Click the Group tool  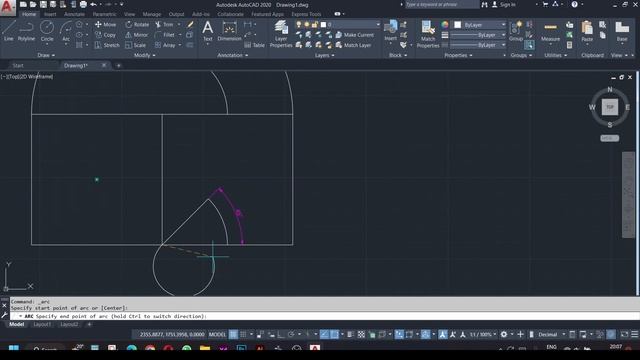(x=516, y=31)
